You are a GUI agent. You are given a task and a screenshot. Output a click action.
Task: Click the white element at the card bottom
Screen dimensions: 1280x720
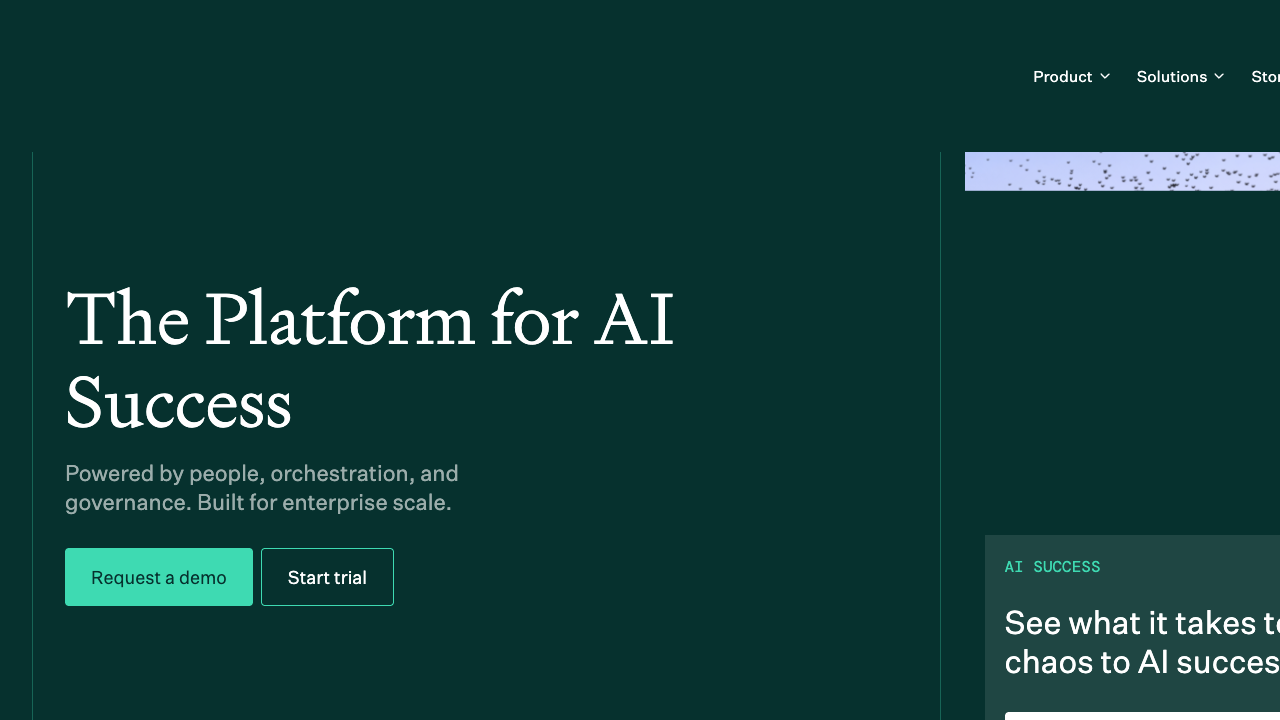[1142, 716]
